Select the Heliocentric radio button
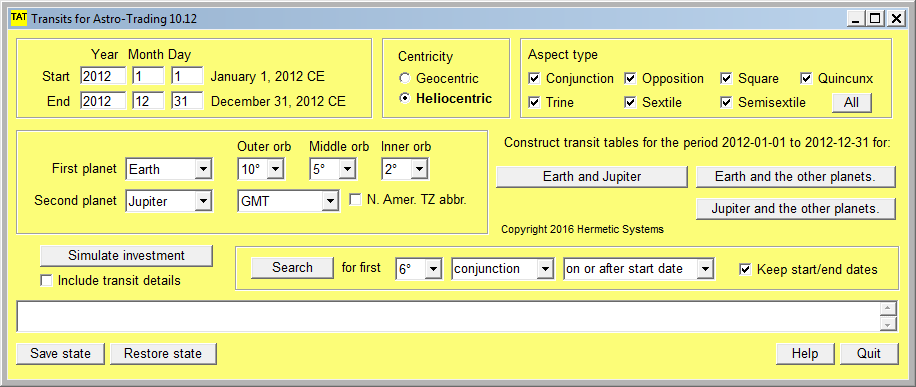This screenshot has height=387, width=916. point(404,98)
